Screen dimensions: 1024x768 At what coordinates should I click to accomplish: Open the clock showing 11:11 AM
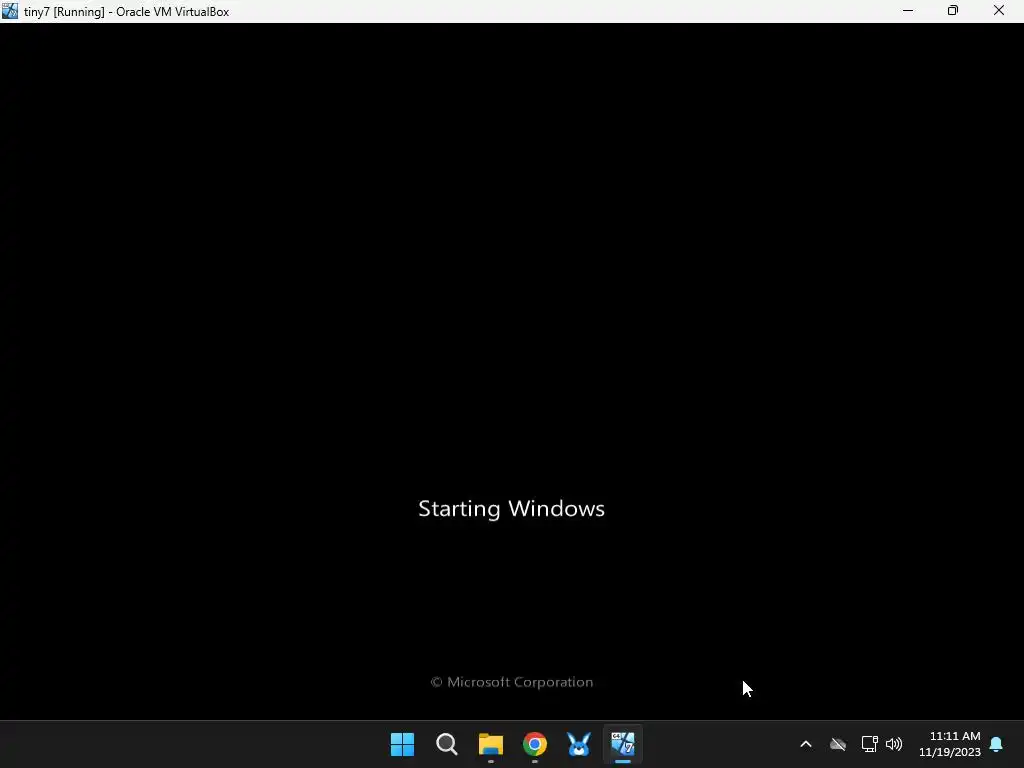(950, 744)
